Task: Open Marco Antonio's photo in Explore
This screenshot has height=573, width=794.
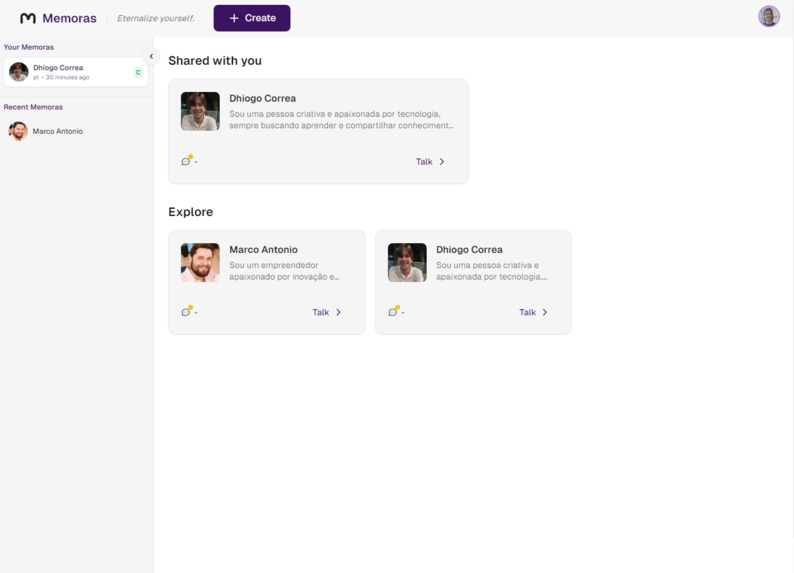Action: tap(201, 262)
